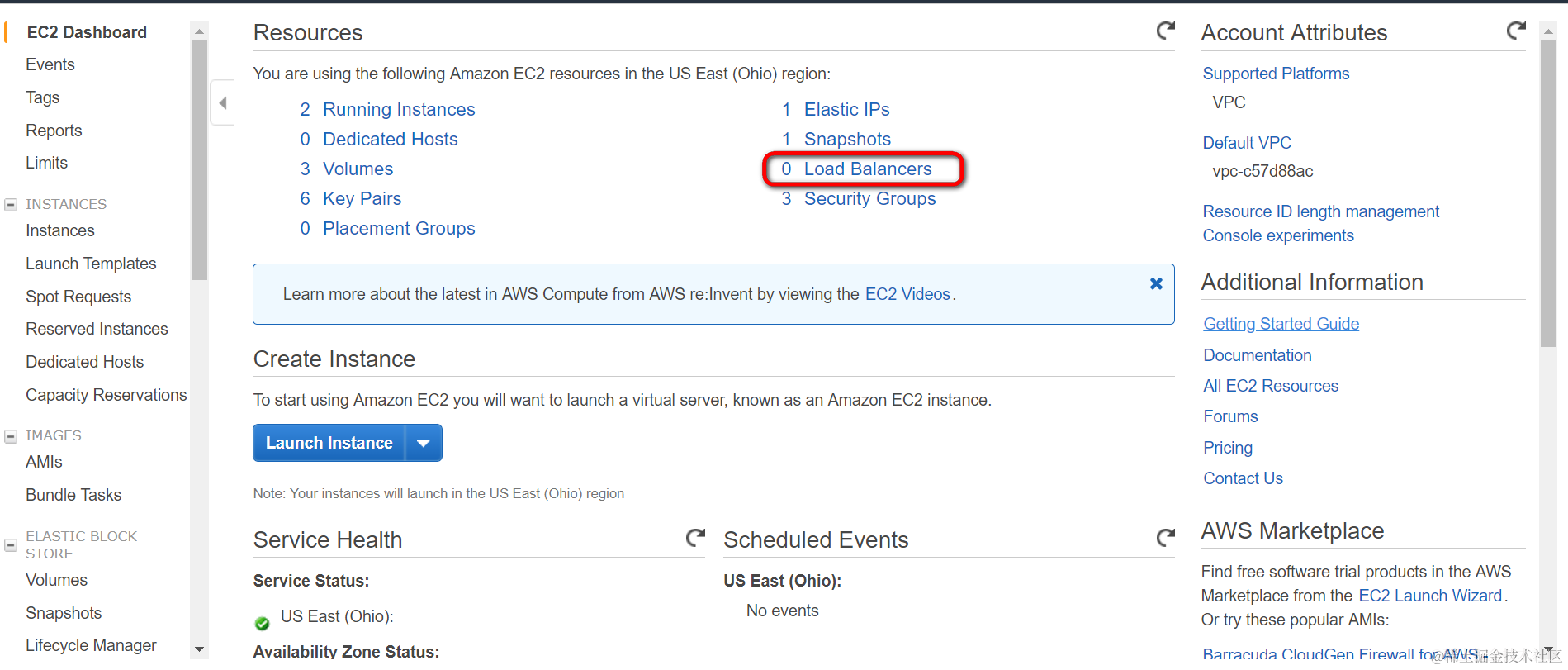Screen dimensions: 1568x670
Task: Open Spot Requests in sidebar
Action: tap(78, 297)
